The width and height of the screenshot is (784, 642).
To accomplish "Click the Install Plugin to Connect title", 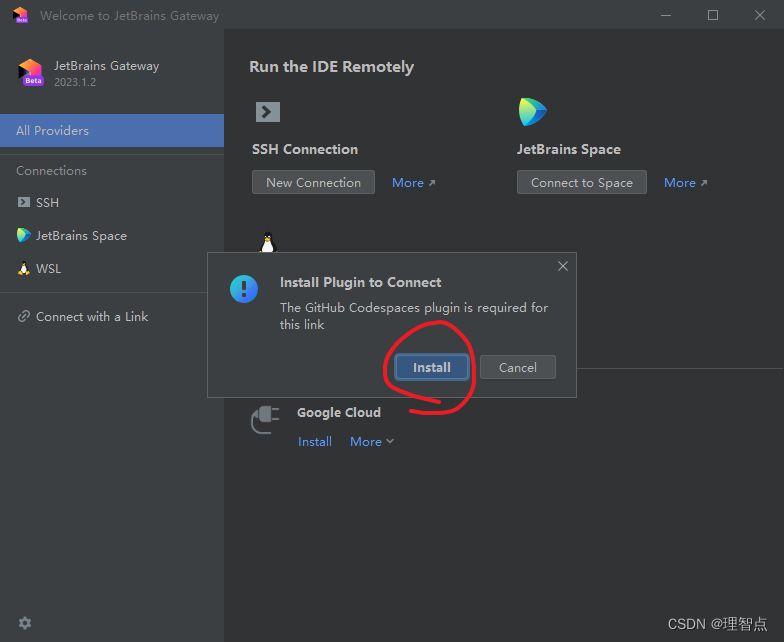I will click(x=360, y=282).
